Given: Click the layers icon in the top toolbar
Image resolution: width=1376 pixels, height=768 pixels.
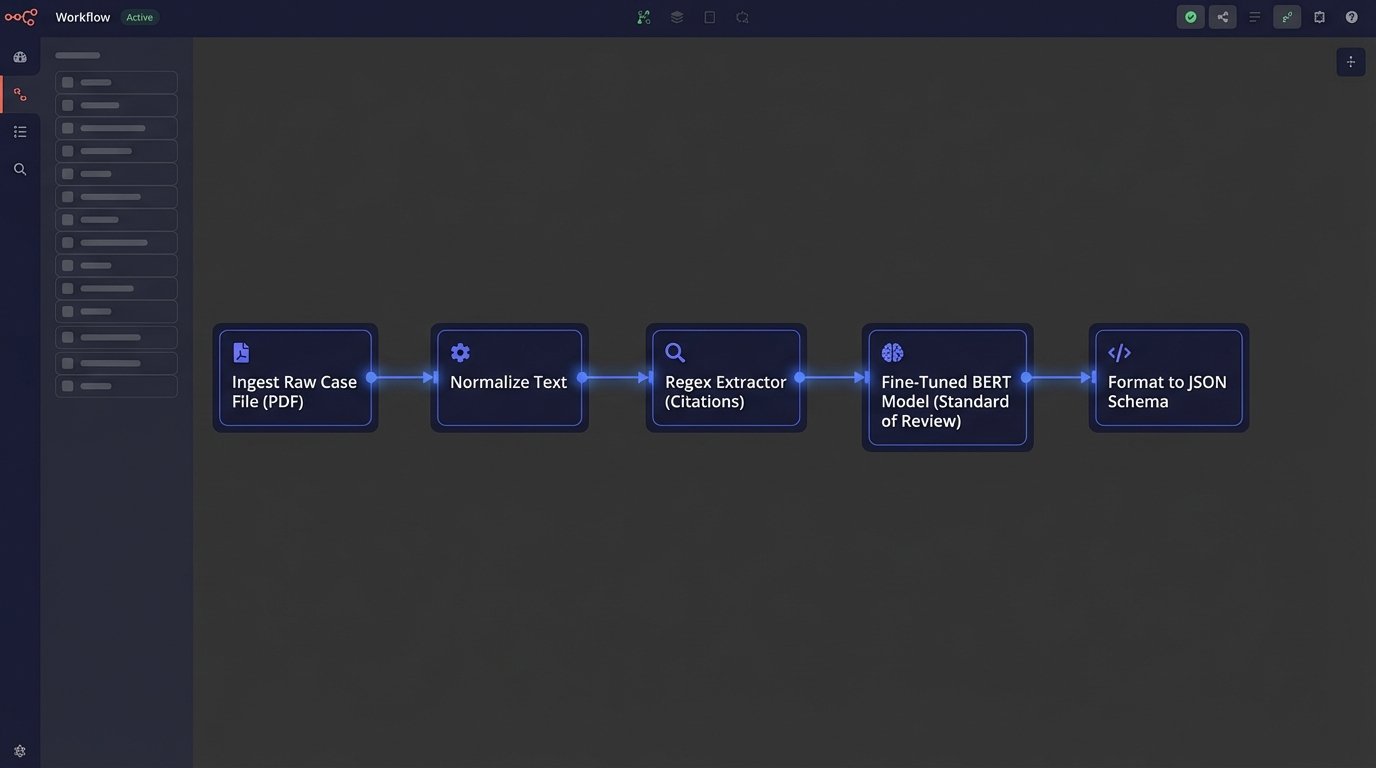Looking at the screenshot, I should [x=676, y=17].
